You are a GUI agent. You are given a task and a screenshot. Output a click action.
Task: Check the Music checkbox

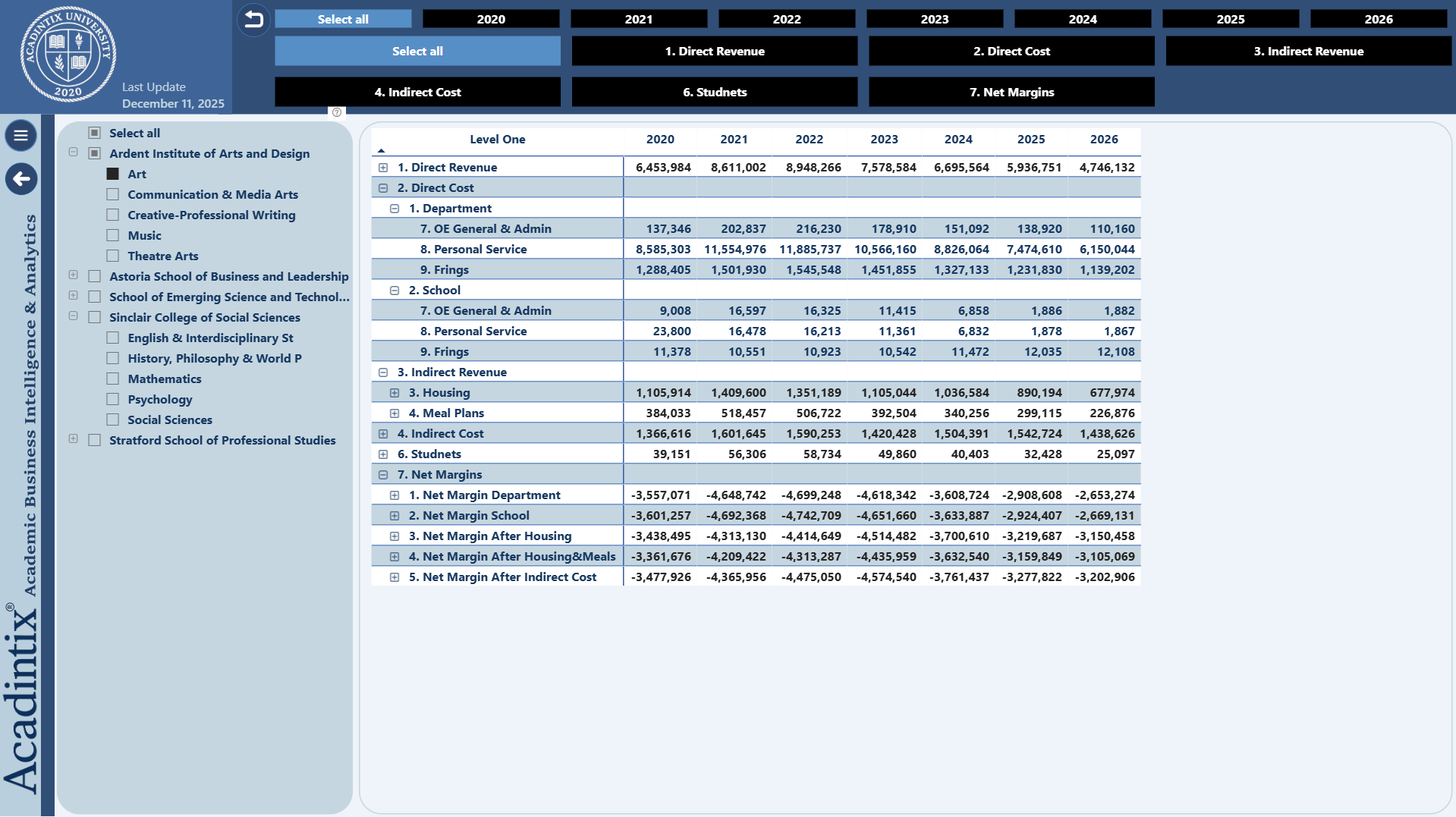[x=113, y=236]
